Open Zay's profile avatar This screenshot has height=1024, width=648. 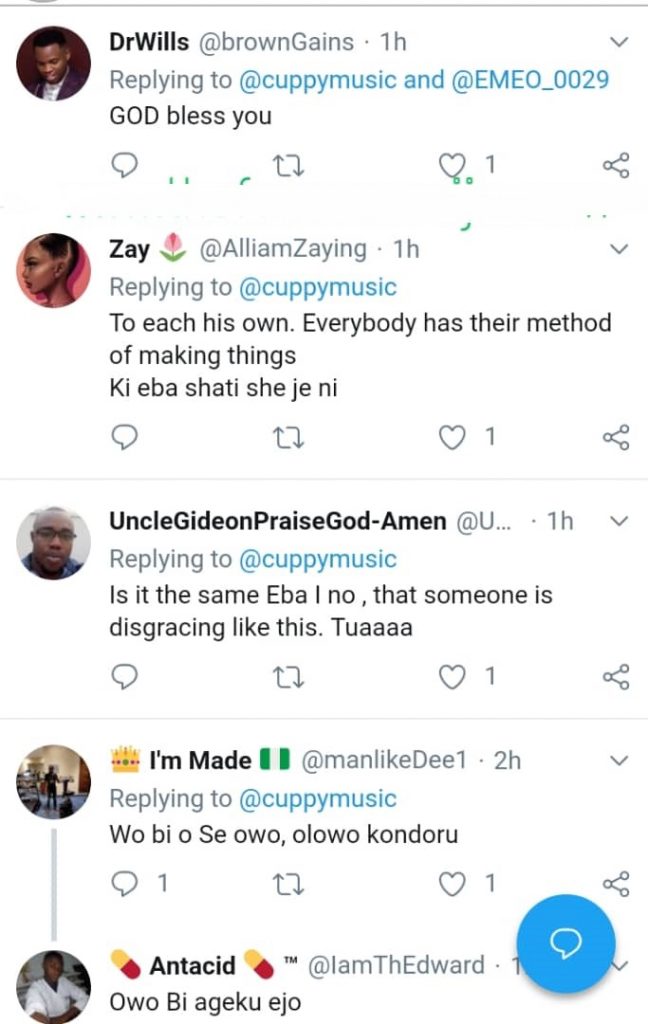(54, 270)
